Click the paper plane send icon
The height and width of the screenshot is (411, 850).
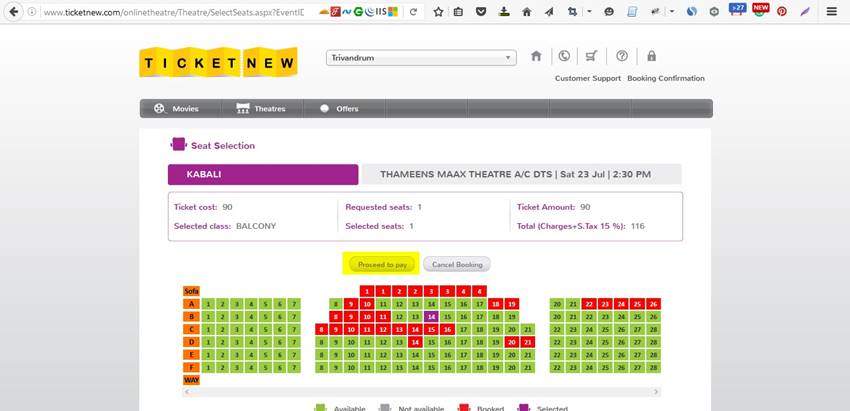point(549,11)
